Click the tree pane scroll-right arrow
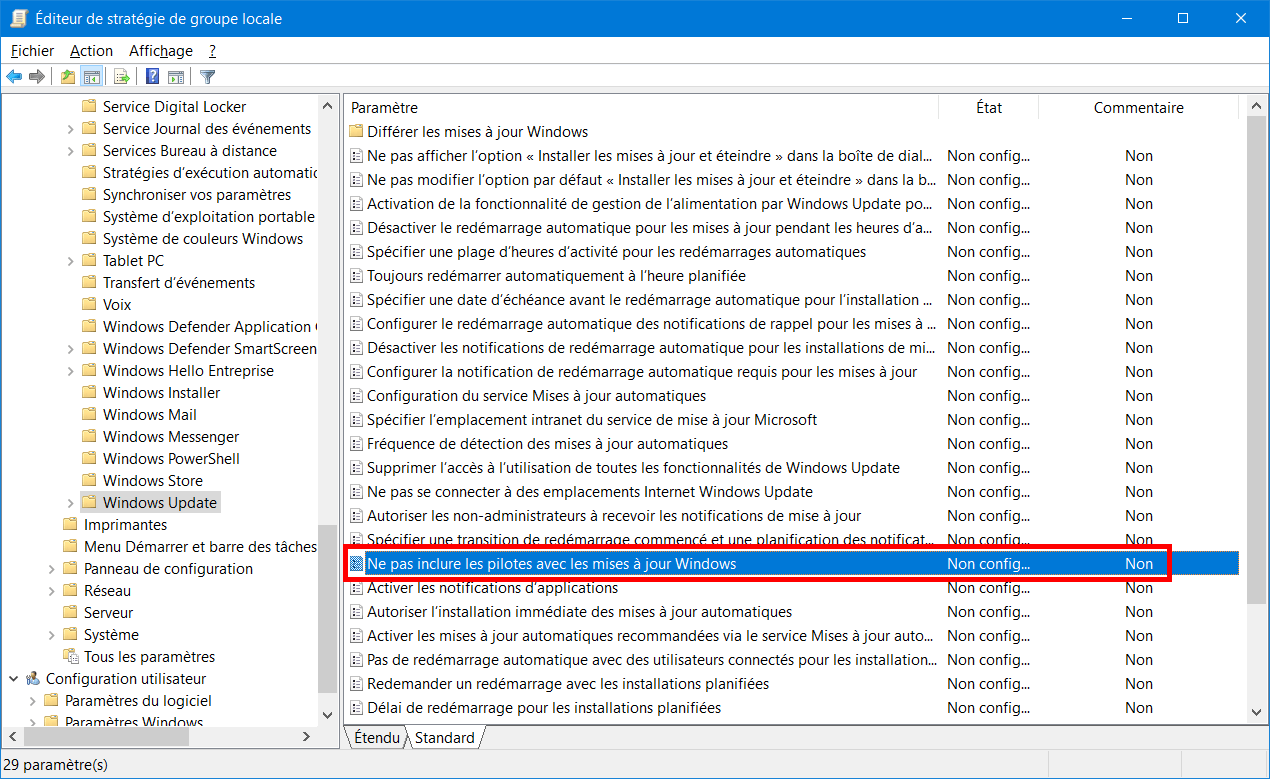This screenshot has height=779, width=1270. [307, 737]
